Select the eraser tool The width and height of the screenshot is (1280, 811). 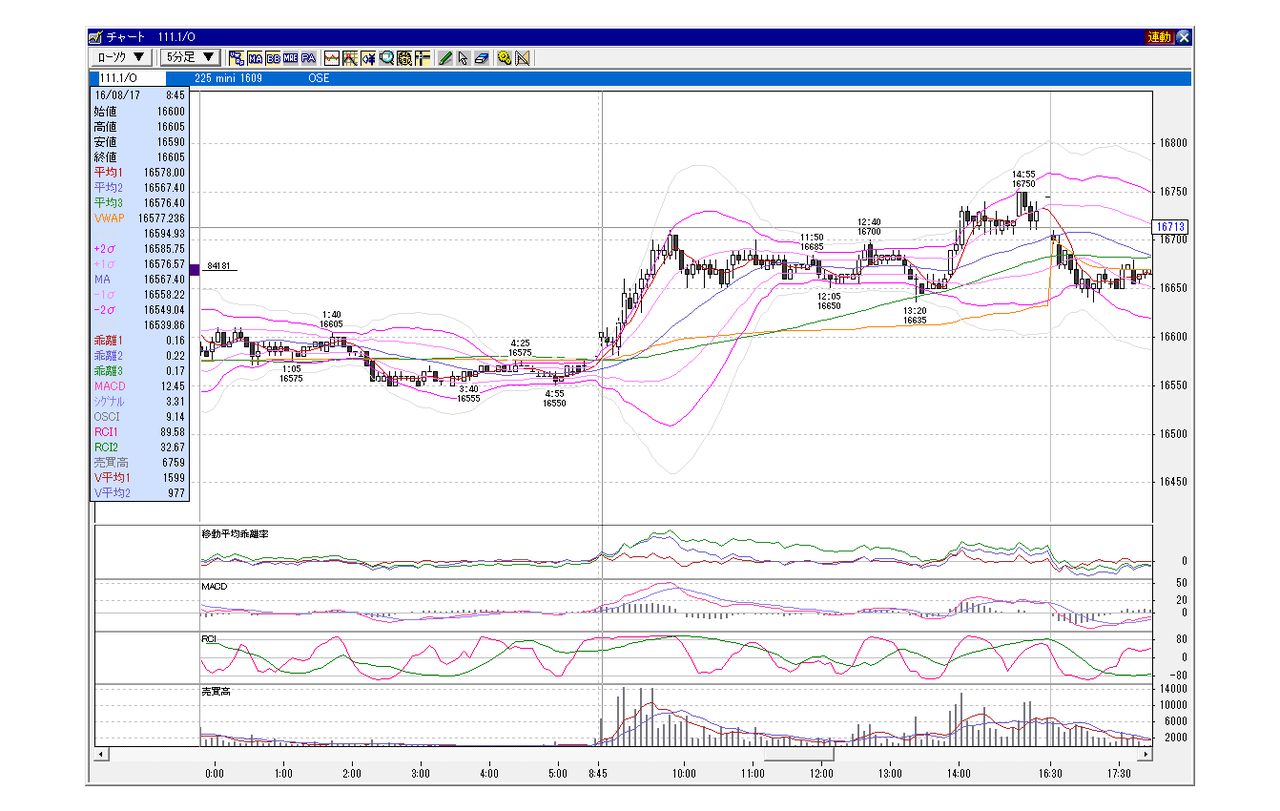click(x=481, y=58)
